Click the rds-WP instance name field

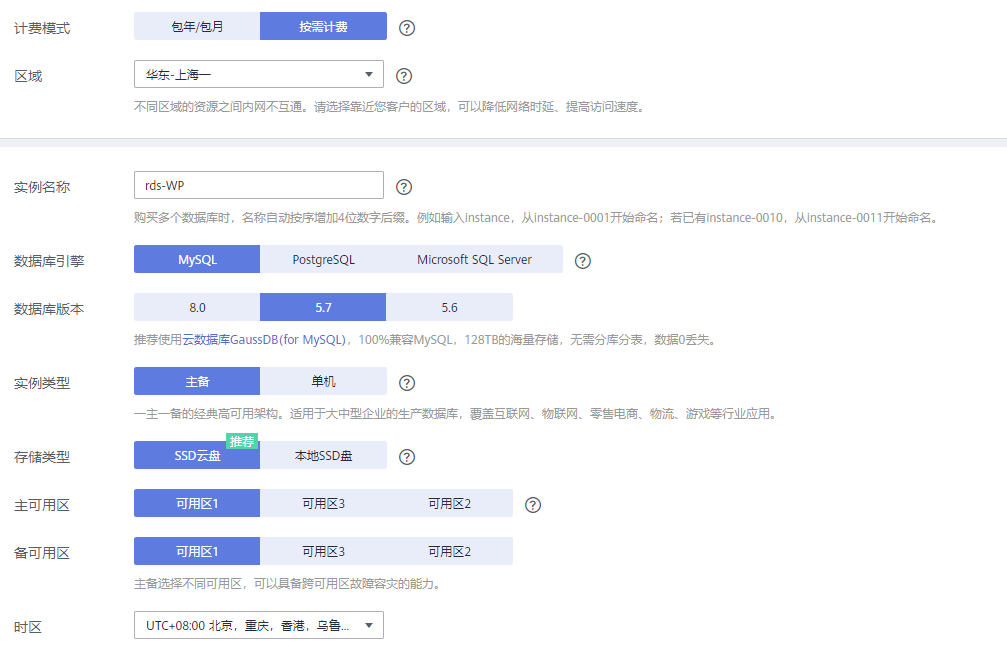pos(258,186)
